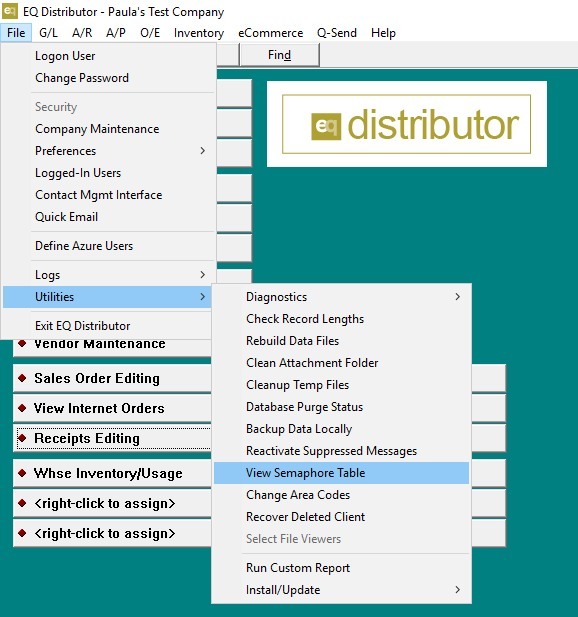The image size is (578, 617).
Task: Select Preferences menu entry
Action: point(108,151)
